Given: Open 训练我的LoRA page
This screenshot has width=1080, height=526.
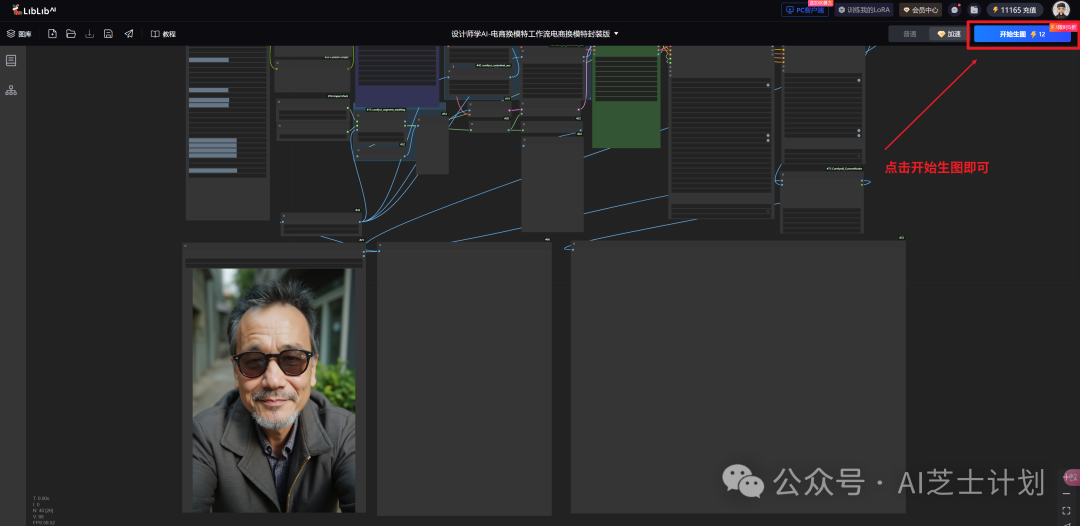Looking at the screenshot, I should (864, 10).
